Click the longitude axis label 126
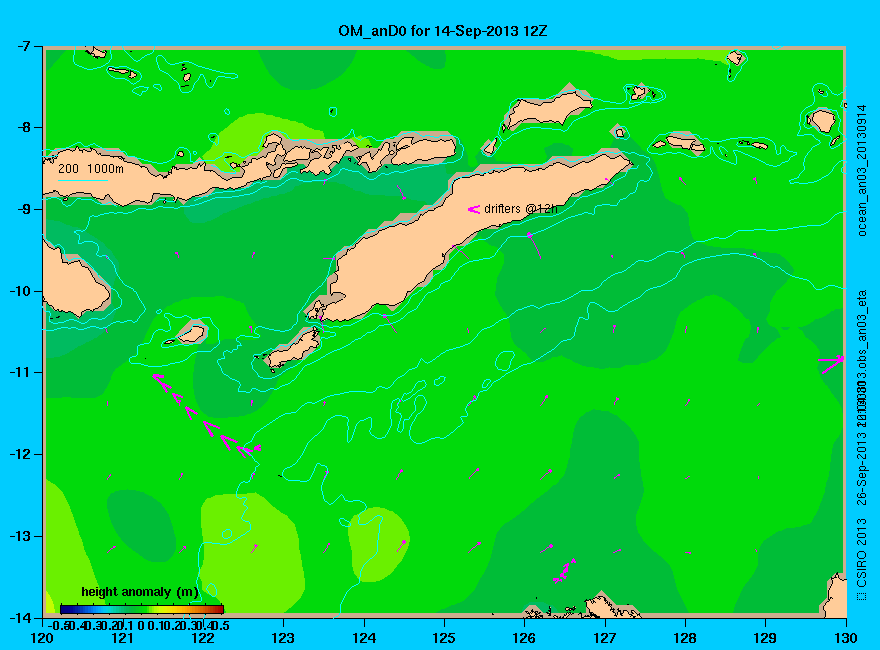The image size is (880, 650). click(524, 638)
